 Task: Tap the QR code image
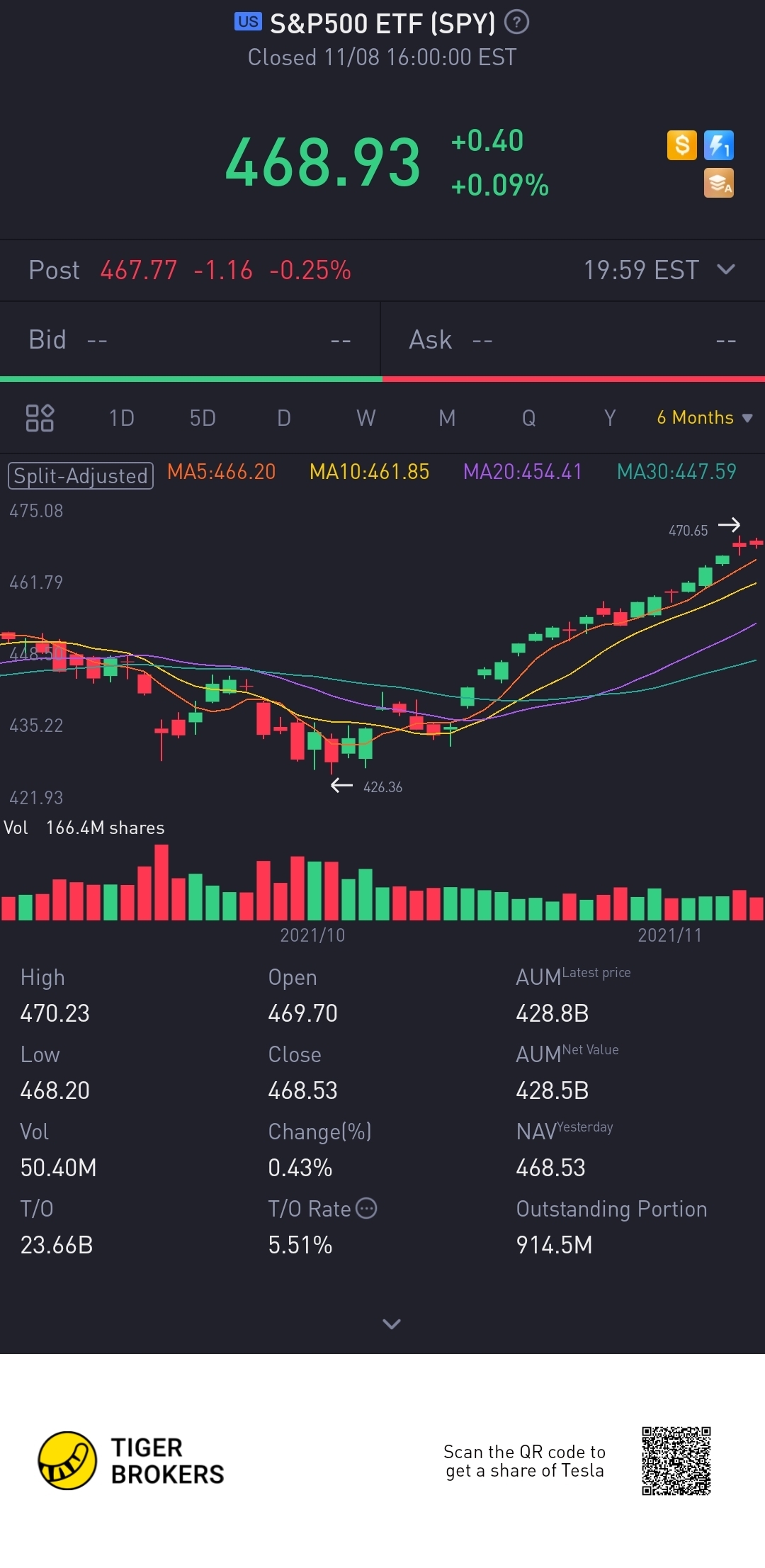pyautogui.click(x=676, y=1461)
